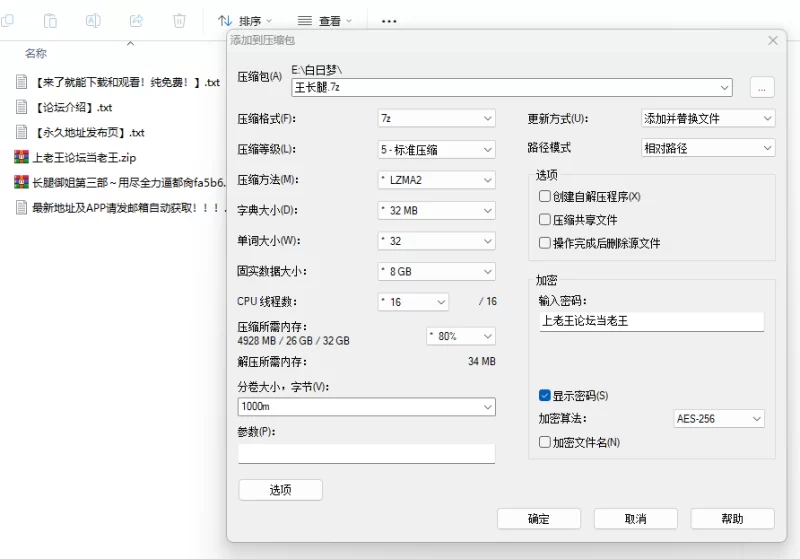Check 操作完成后删除源文件 option
Image resolution: width=800 pixels, height=559 pixels.
point(544,243)
